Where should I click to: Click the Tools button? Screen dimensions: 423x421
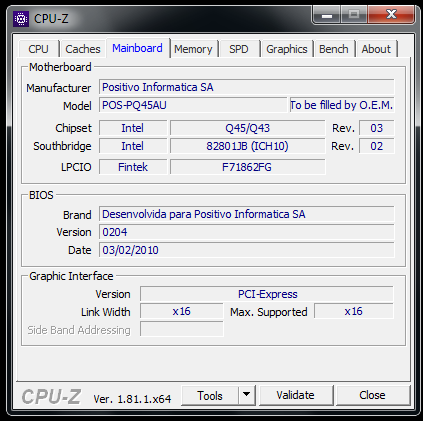[x=210, y=396]
